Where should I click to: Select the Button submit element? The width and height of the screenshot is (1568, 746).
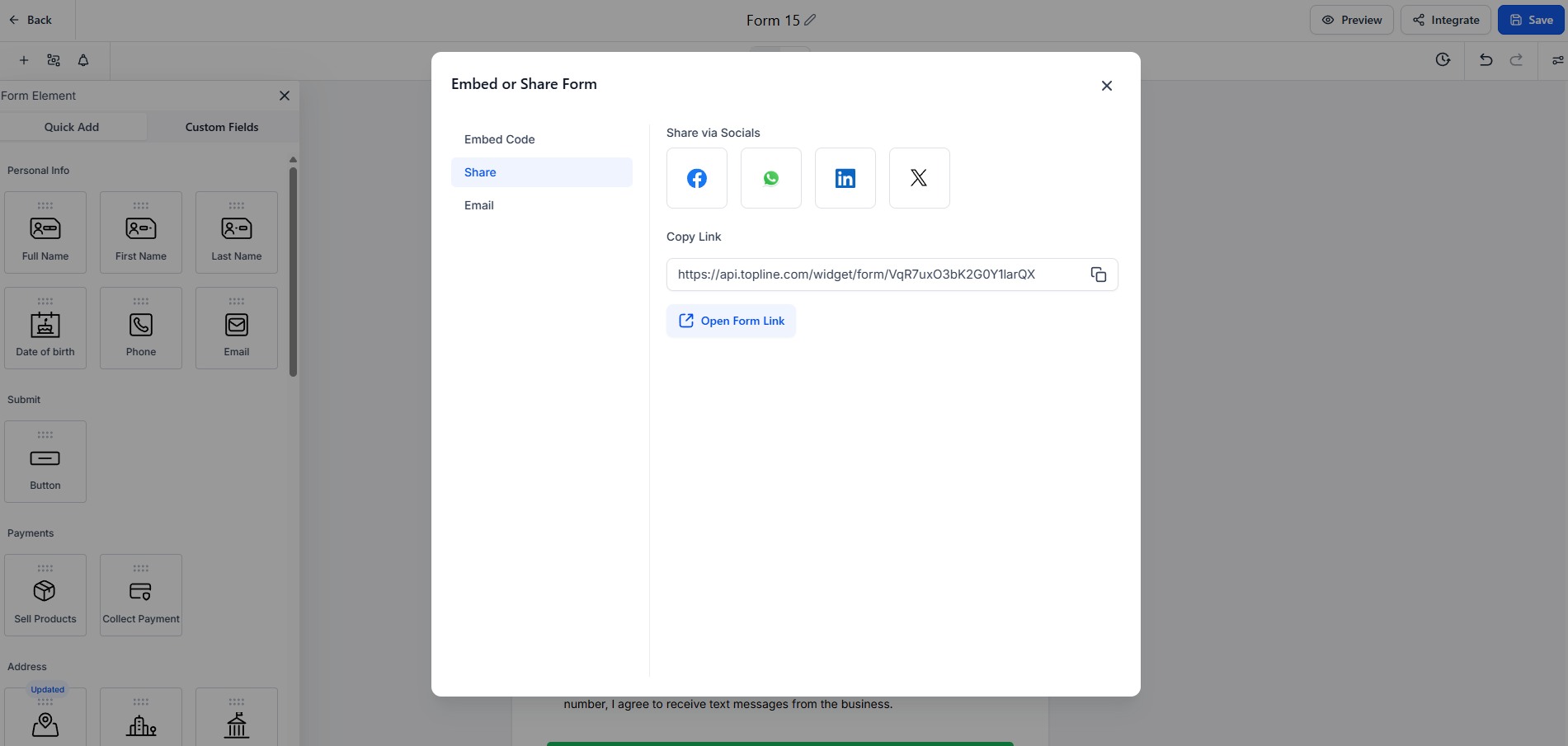click(45, 462)
